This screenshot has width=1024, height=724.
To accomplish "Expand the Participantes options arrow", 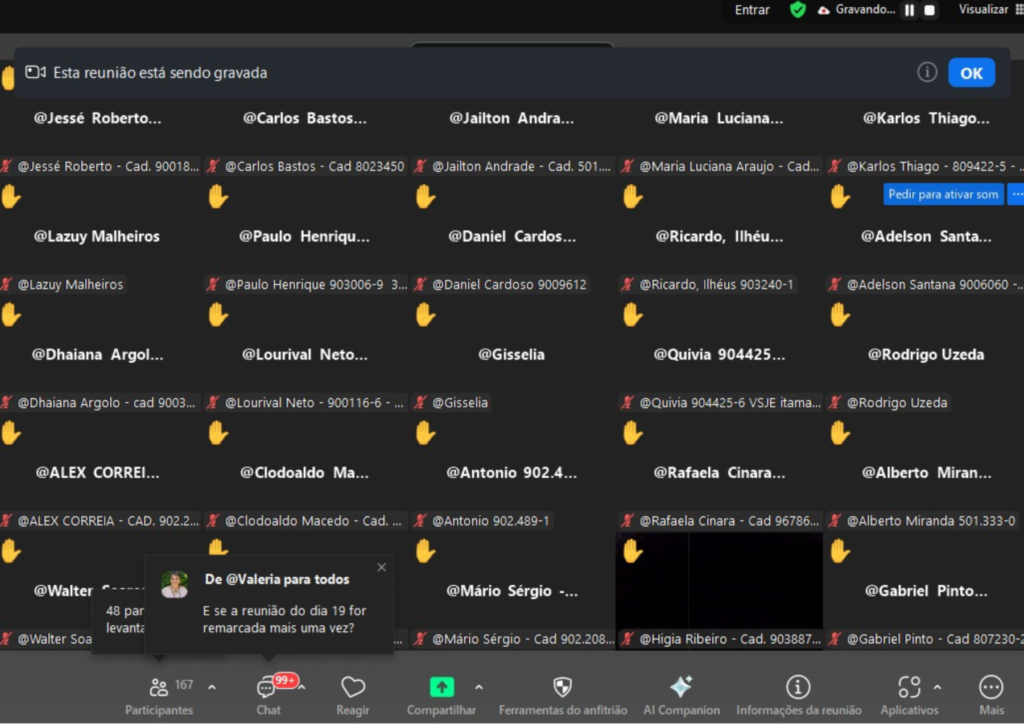I will (x=211, y=687).
